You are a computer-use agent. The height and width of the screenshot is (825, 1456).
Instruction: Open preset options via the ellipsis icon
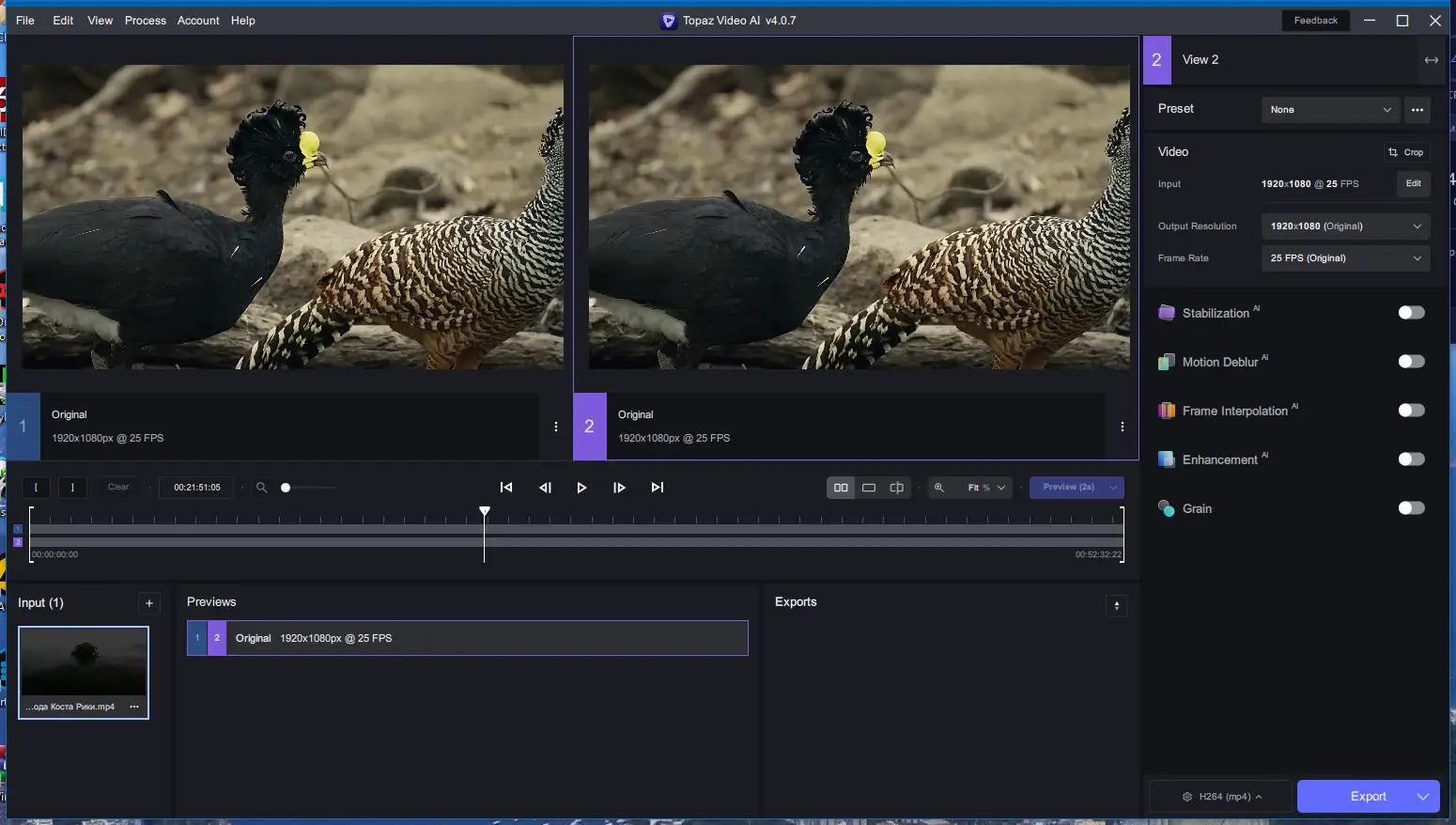point(1417,110)
